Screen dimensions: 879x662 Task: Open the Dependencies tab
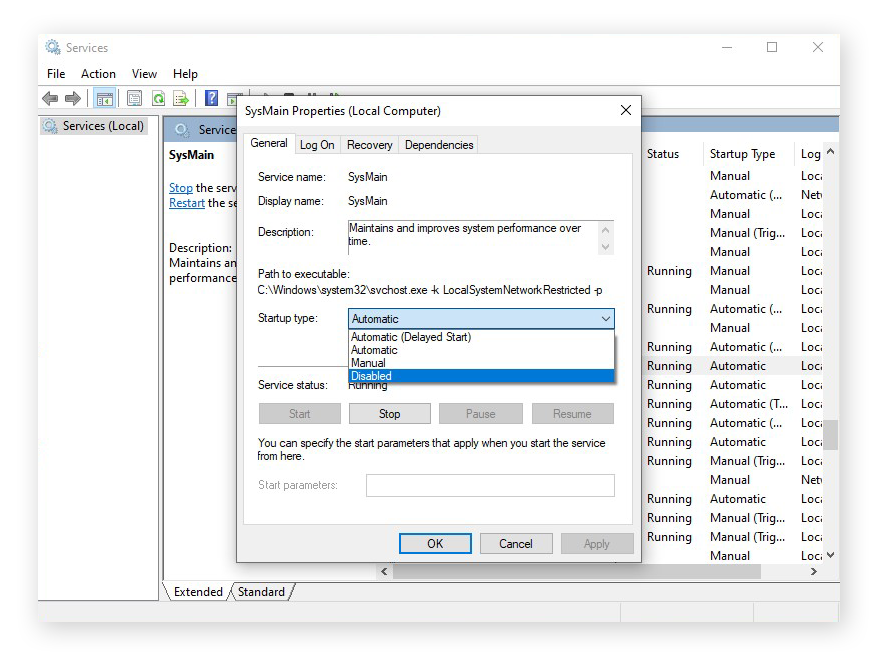click(x=438, y=144)
